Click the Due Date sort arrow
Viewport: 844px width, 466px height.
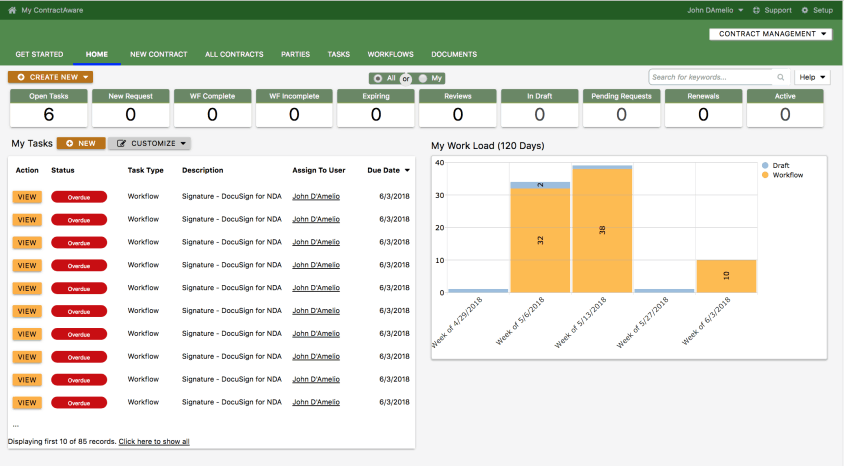pyautogui.click(x=407, y=171)
